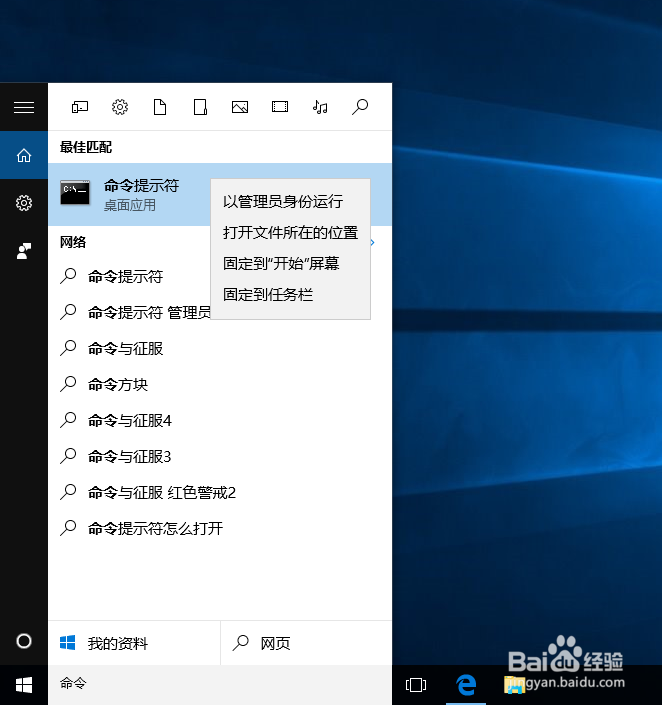Click the search box containing 命令

(x=220, y=684)
